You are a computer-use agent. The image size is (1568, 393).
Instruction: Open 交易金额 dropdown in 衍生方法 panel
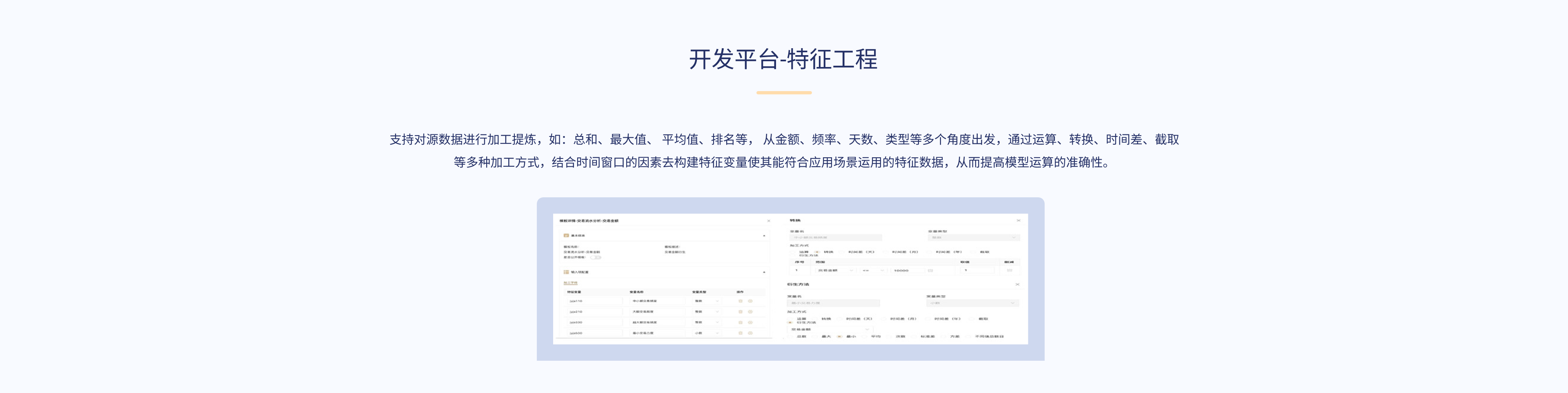830,330
